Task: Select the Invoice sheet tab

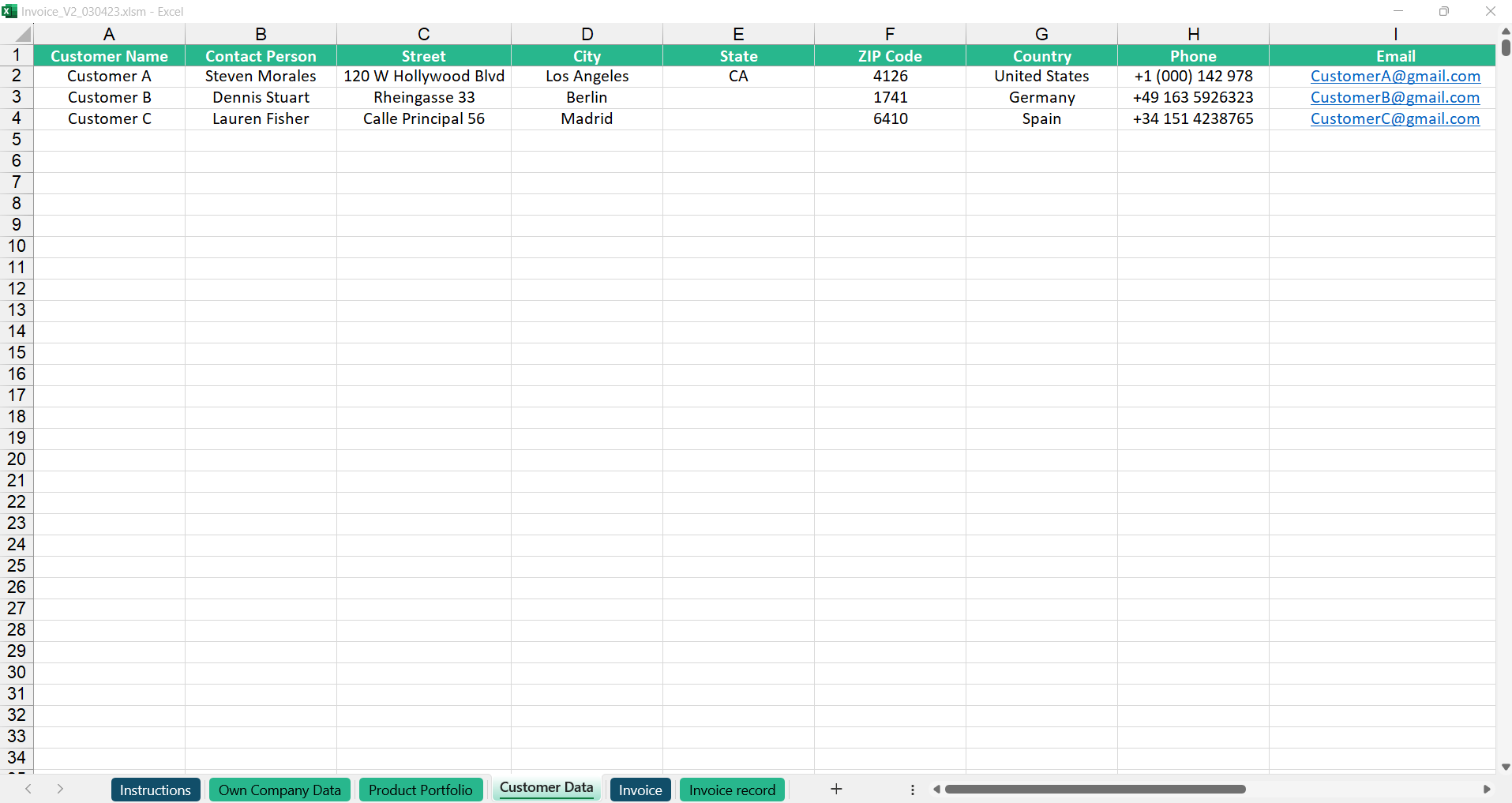Action: click(640, 790)
